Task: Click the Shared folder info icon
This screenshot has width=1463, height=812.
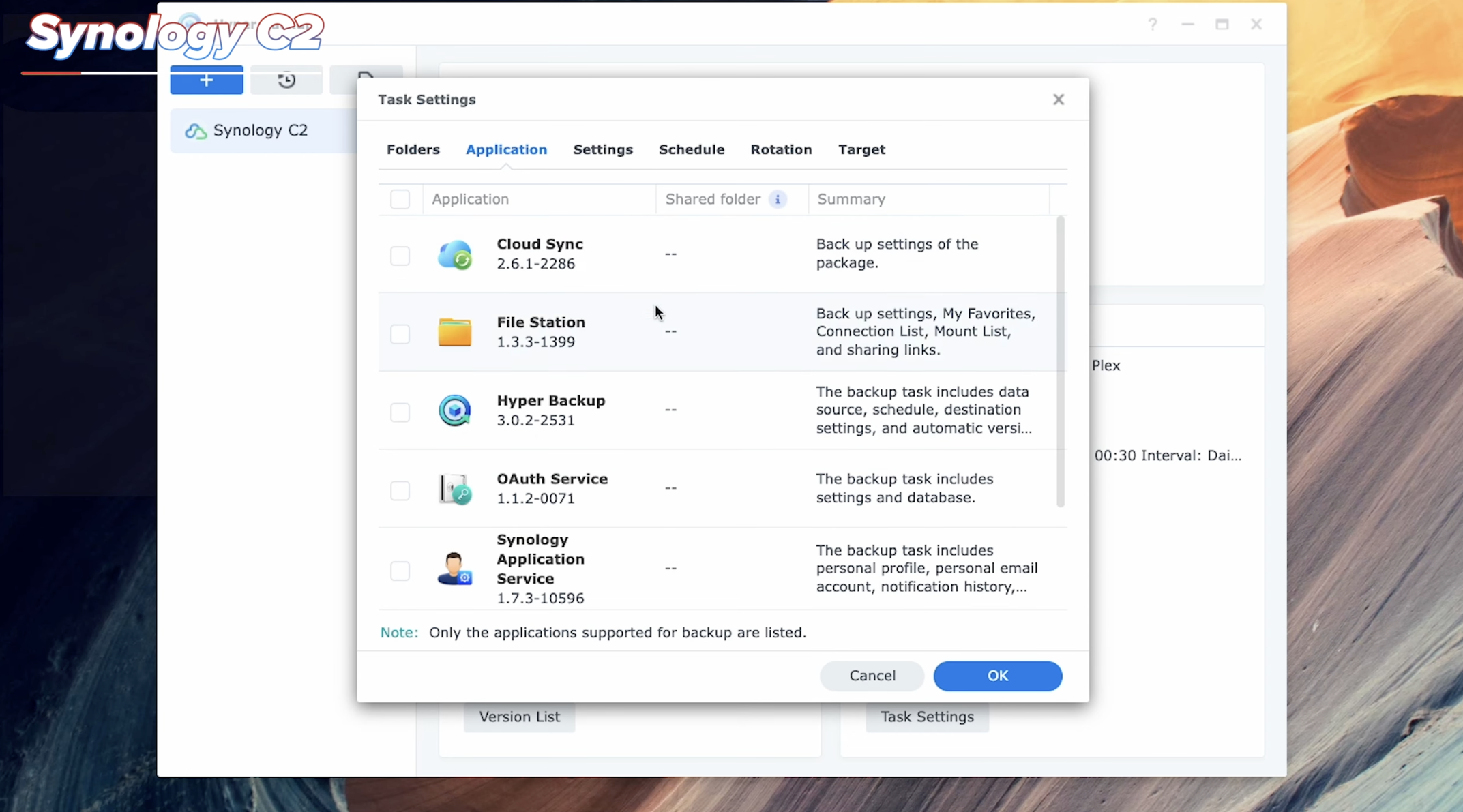Action: [x=777, y=199]
